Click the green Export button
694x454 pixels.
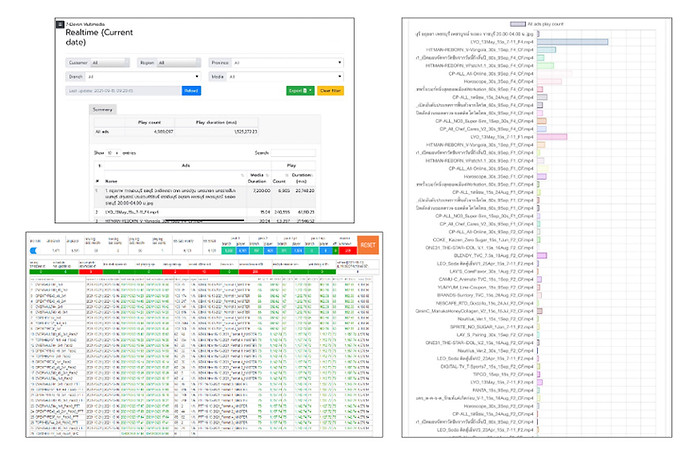(x=300, y=91)
